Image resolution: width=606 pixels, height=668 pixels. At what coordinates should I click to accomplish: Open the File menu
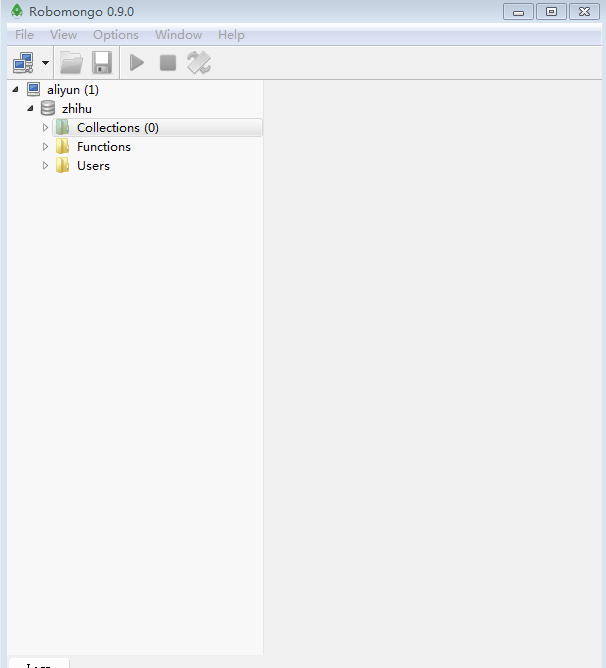[24, 35]
